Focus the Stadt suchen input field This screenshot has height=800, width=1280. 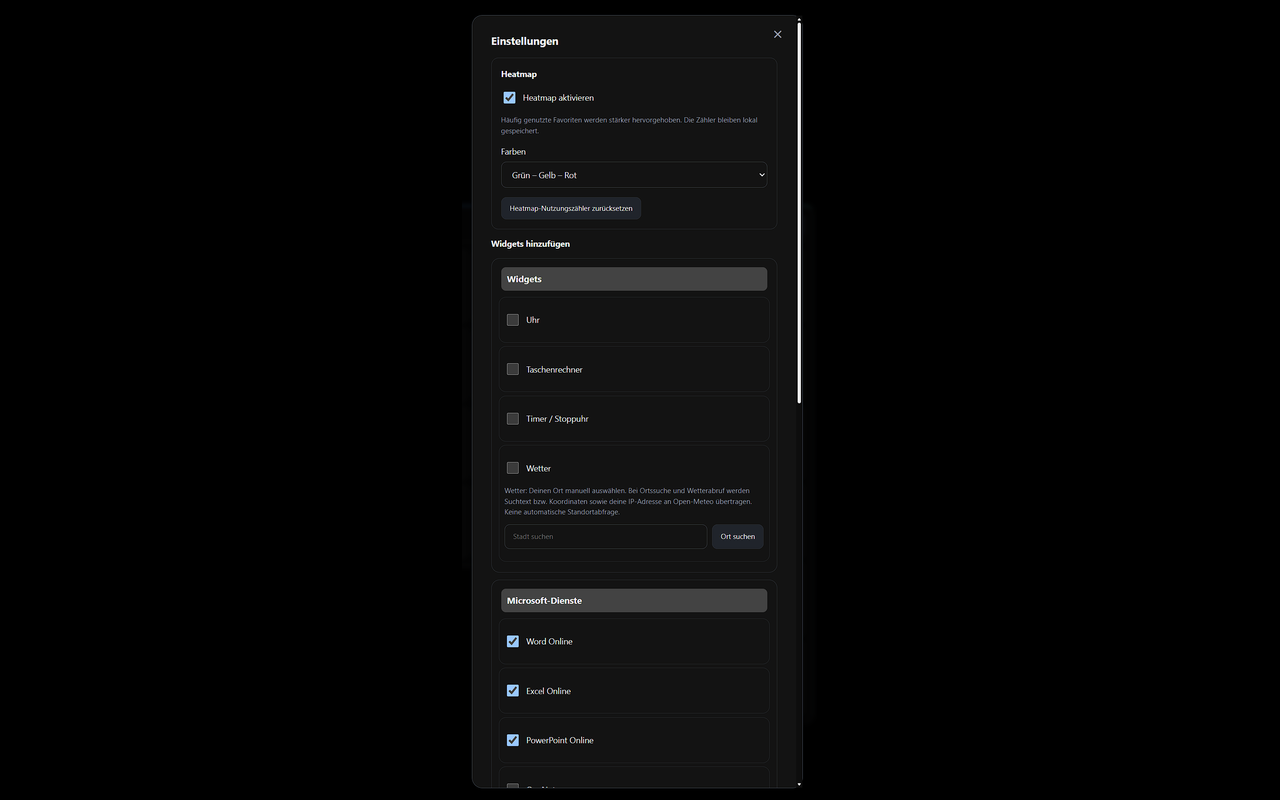coord(606,537)
